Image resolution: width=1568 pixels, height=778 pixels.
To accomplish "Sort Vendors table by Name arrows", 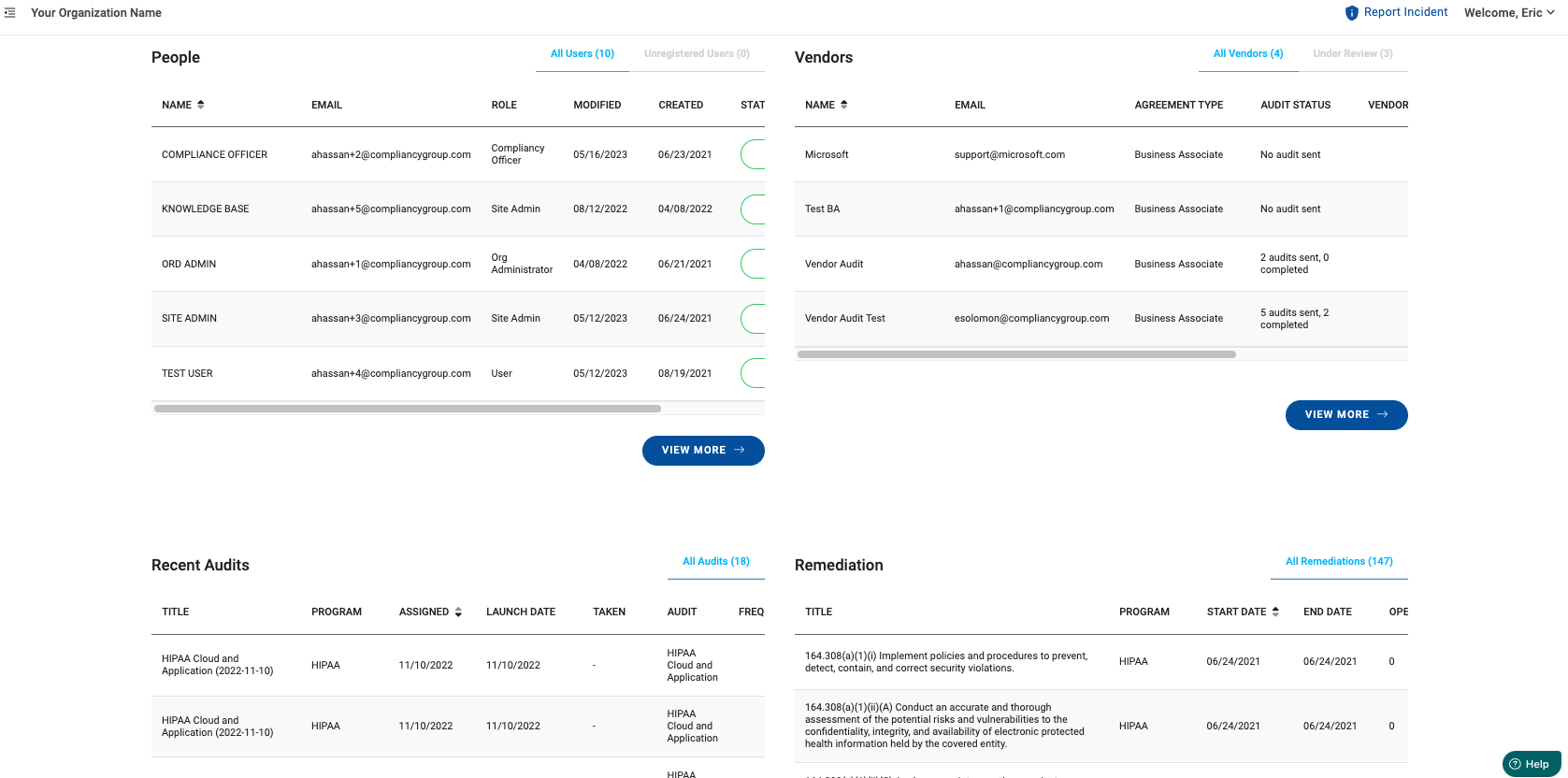I will coord(844,105).
